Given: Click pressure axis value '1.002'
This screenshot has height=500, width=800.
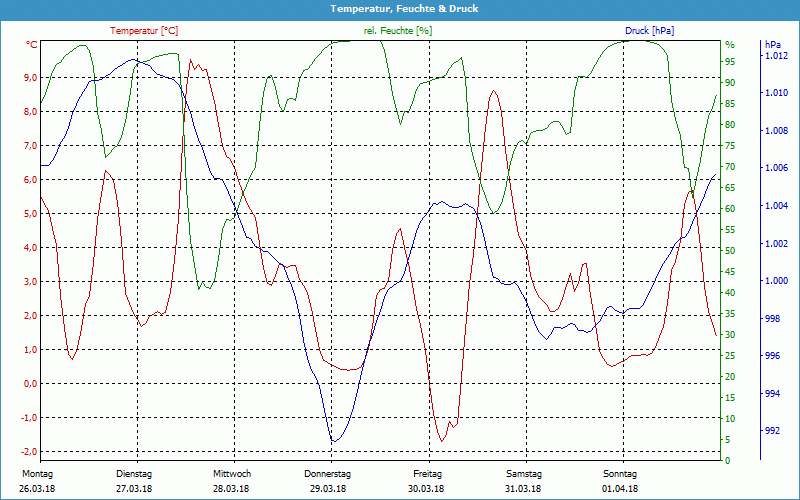Looking at the screenshot, I should point(776,243).
